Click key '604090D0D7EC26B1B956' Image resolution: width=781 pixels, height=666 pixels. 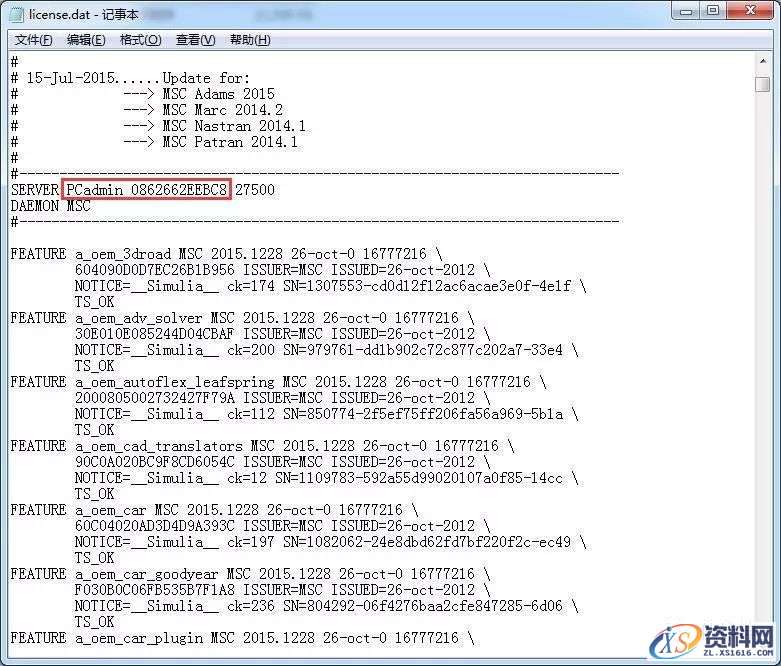(x=154, y=270)
